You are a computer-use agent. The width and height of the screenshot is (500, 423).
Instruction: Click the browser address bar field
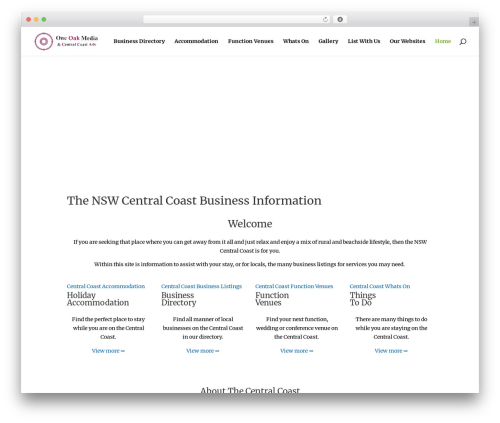click(x=237, y=19)
